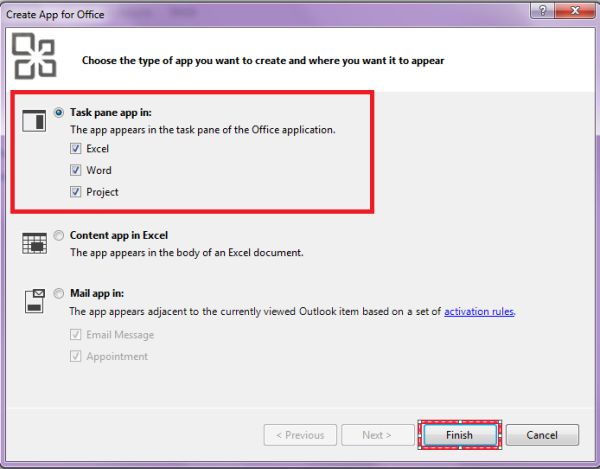Image resolution: width=600 pixels, height=469 pixels.
Task: Click the Next button
Action: click(378, 435)
